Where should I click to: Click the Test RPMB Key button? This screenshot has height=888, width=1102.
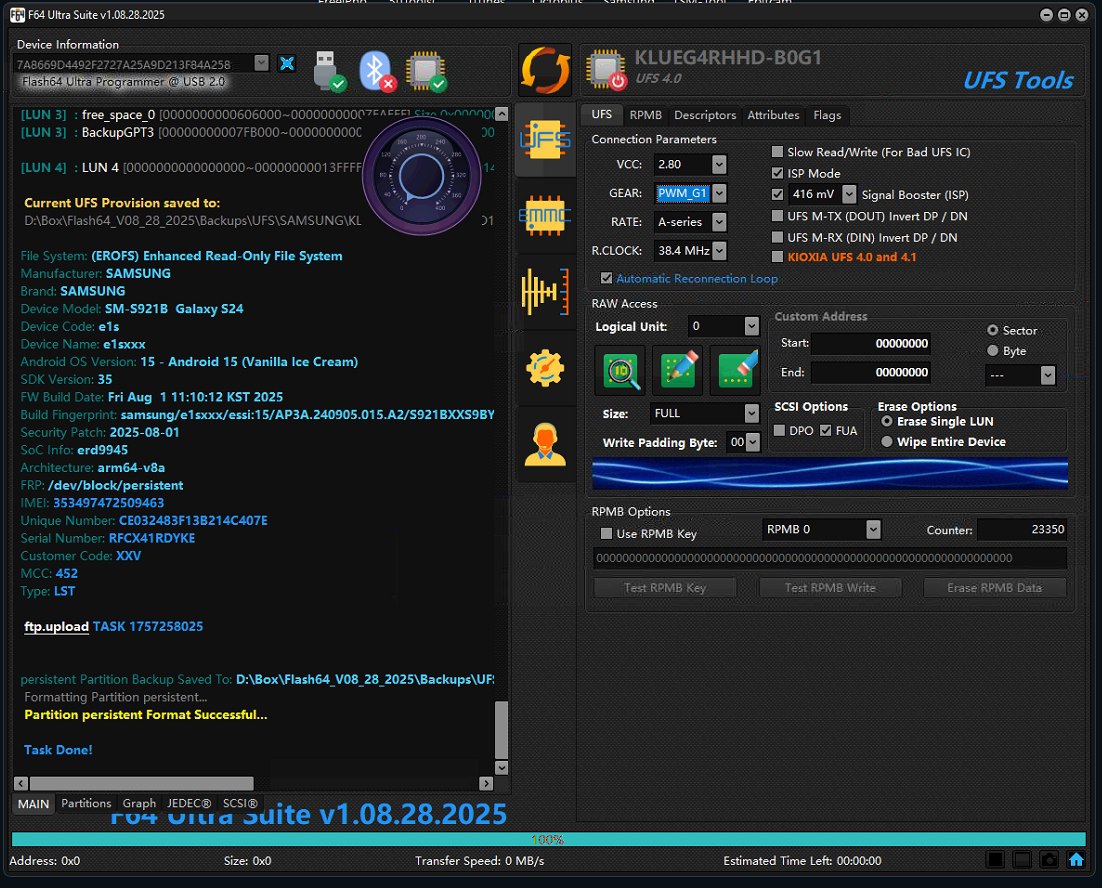(665, 588)
